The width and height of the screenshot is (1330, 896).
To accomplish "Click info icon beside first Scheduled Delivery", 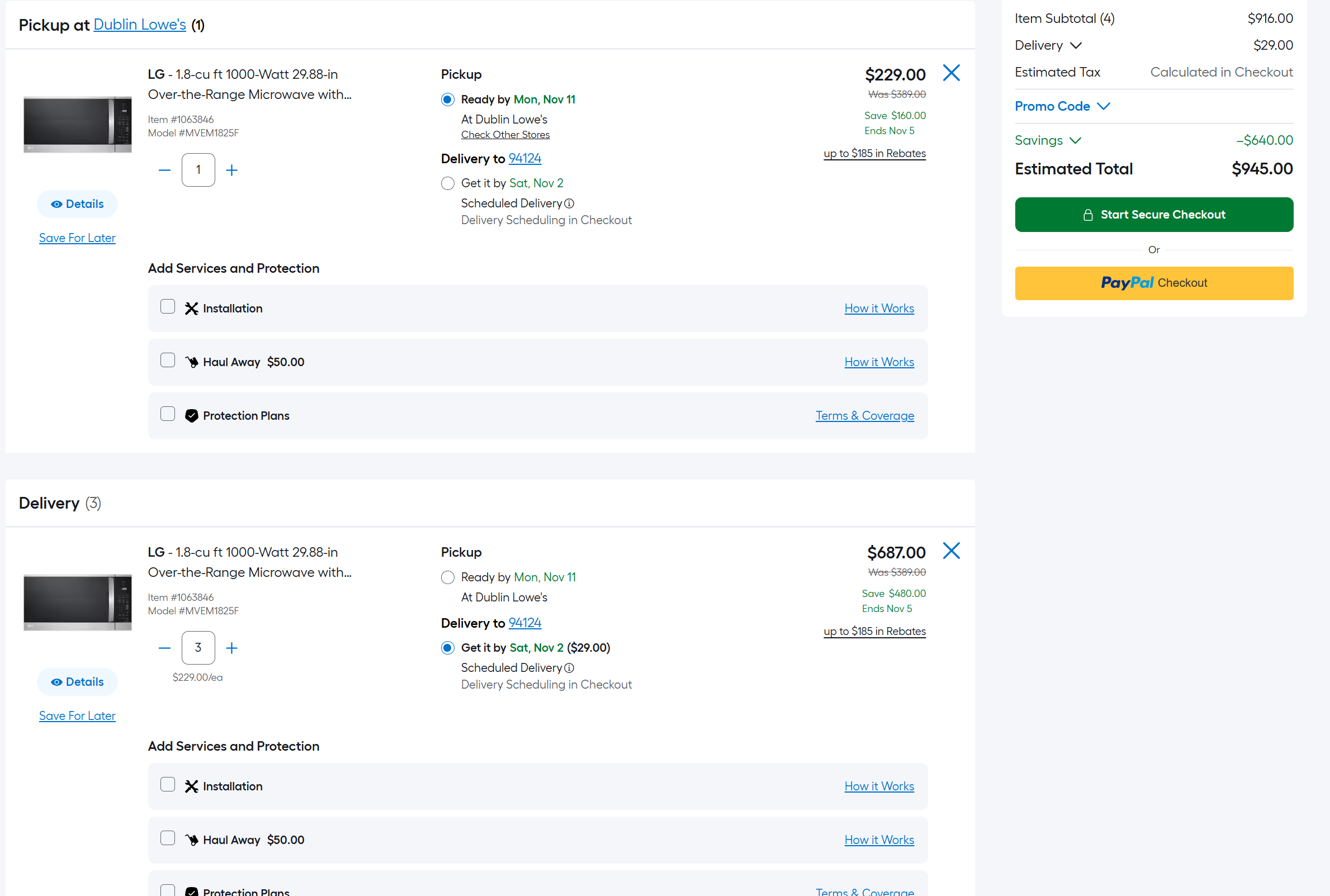I will [569, 203].
